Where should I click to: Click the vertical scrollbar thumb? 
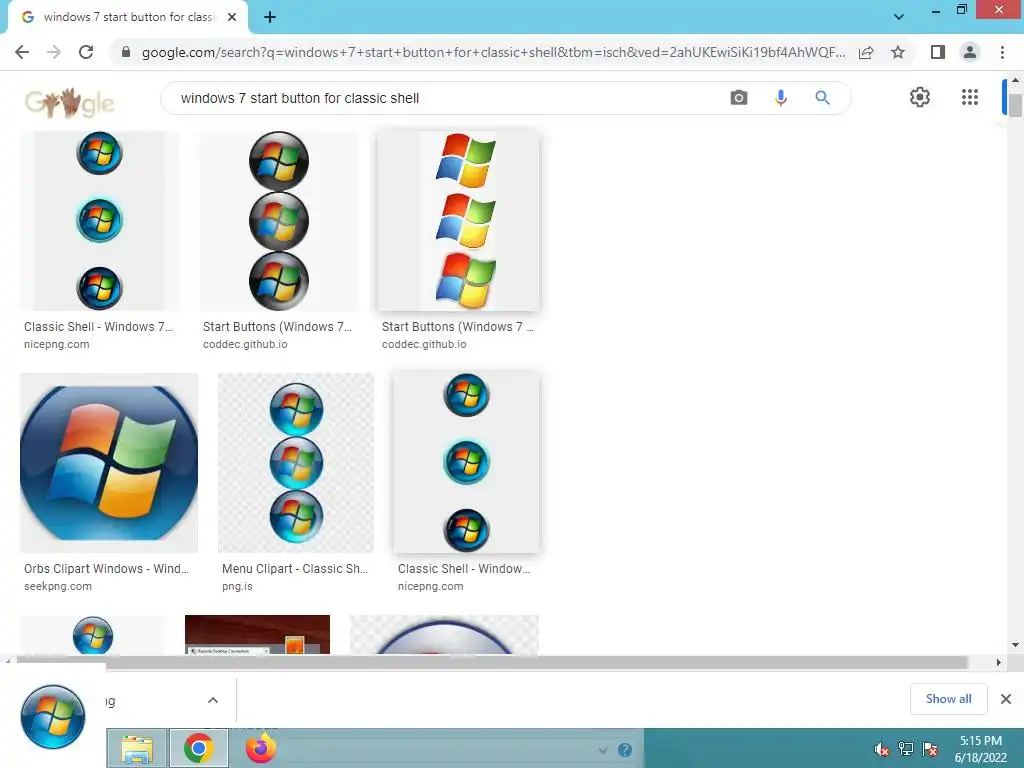point(1015,105)
